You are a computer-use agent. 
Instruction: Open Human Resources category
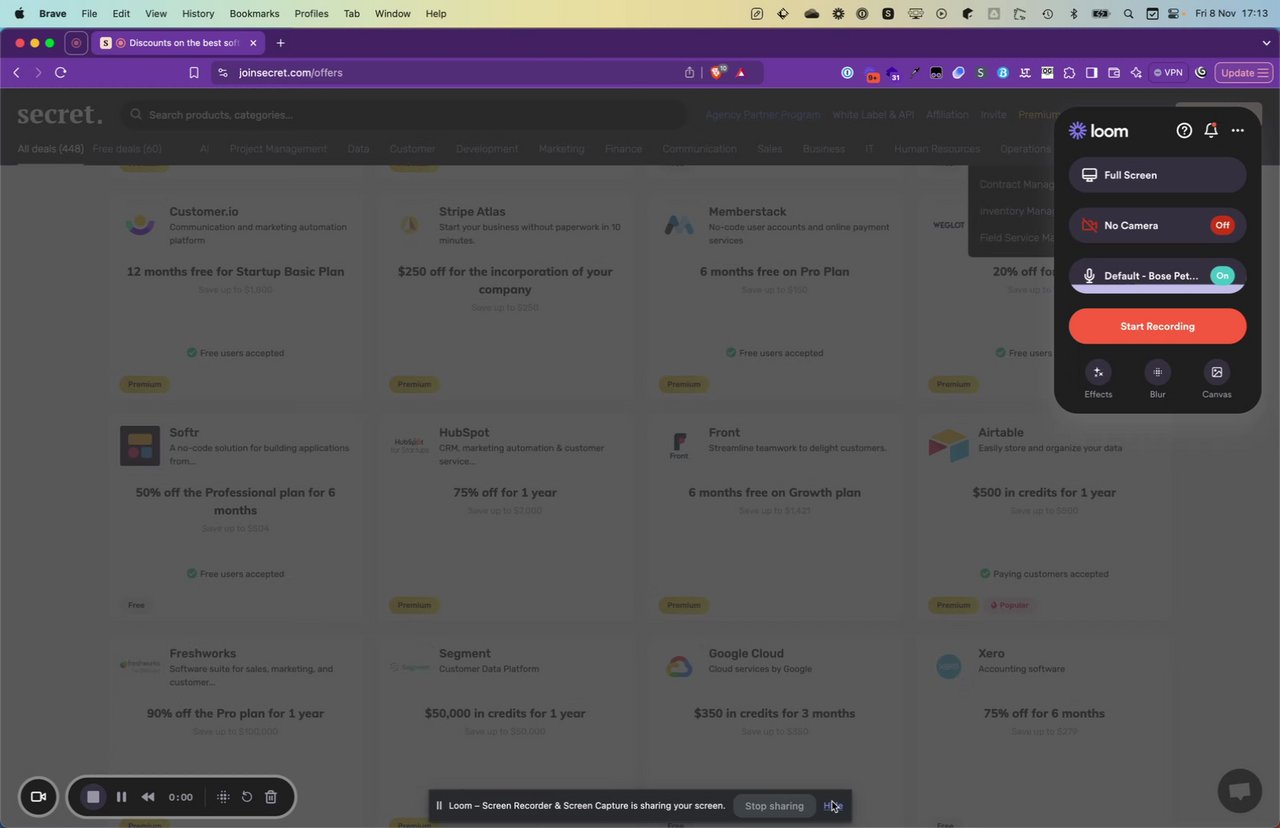coord(937,149)
